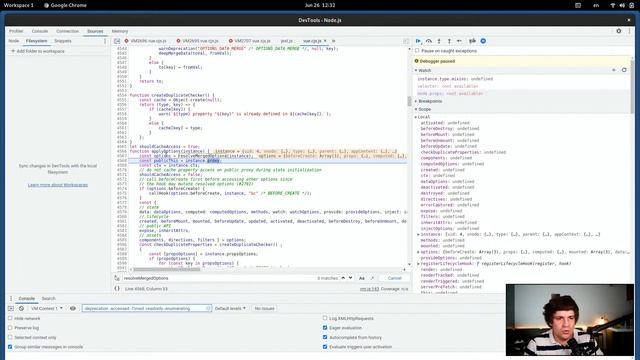
Task: Open Learn more about Workspaces link
Action: click(58, 185)
